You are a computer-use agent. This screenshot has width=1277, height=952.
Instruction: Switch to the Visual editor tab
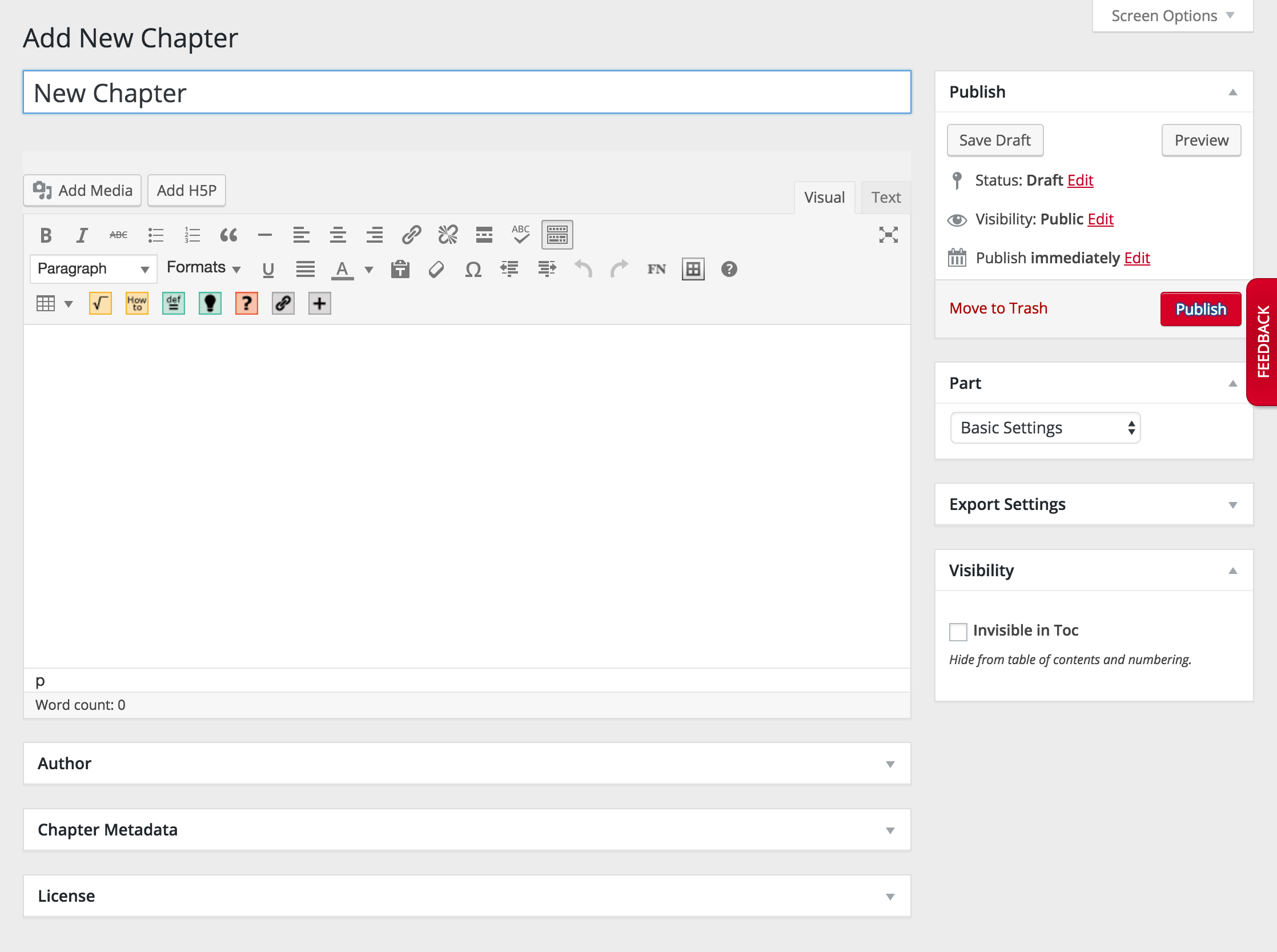pos(824,198)
